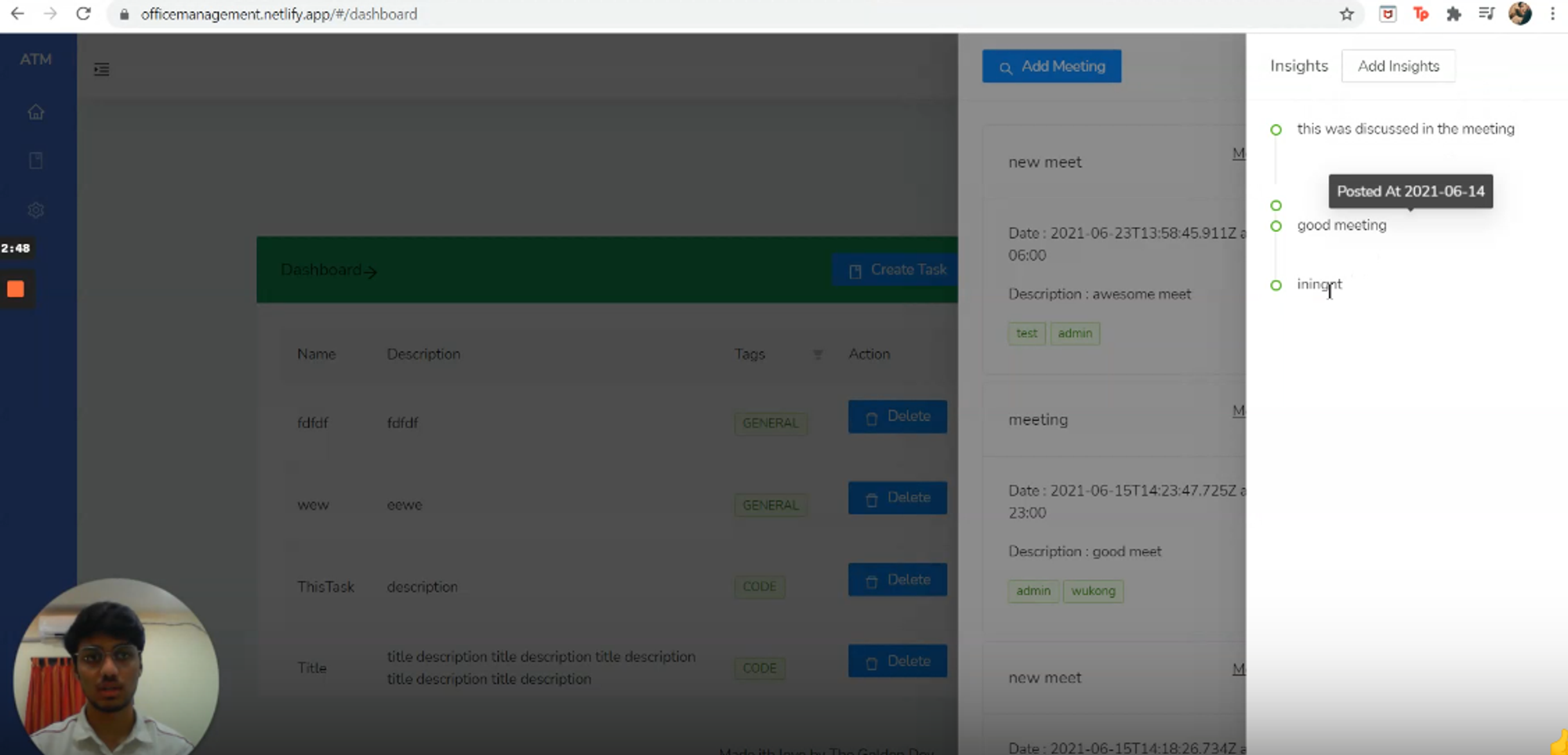
Task: Open the Chrome profile avatar
Action: (1519, 14)
